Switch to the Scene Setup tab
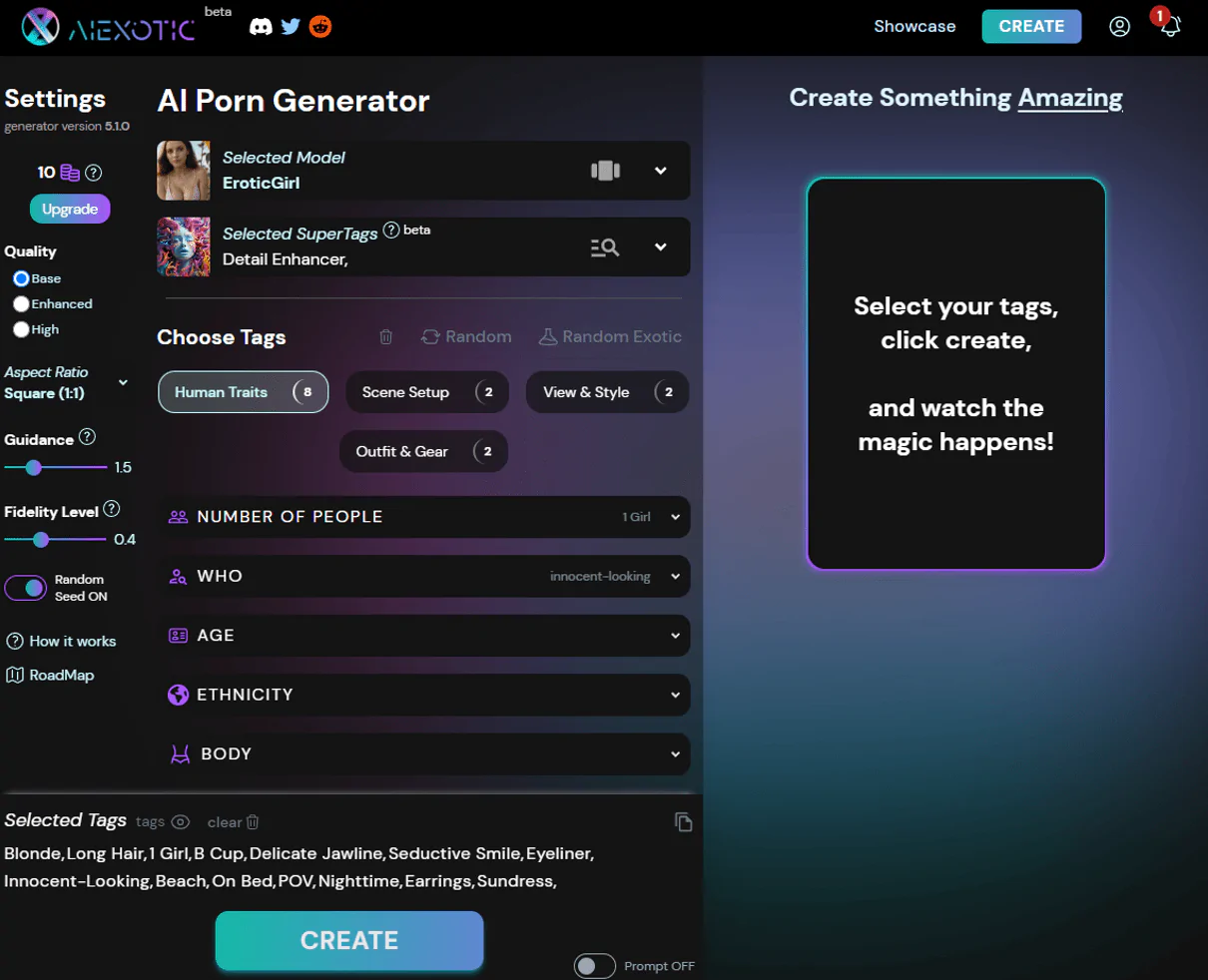The width and height of the screenshot is (1208, 980). tap(427, 392)
